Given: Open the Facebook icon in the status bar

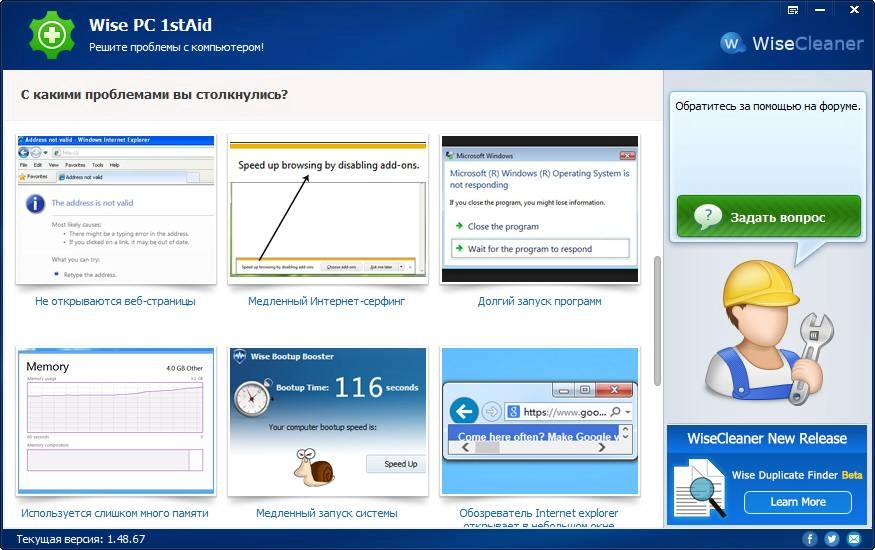Looking at the screenshot, I should pos(810,539).
